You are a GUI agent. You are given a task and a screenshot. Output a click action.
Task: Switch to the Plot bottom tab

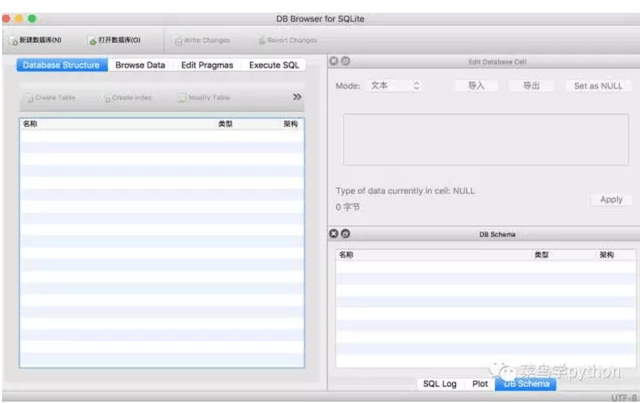(x=480, y=384)
